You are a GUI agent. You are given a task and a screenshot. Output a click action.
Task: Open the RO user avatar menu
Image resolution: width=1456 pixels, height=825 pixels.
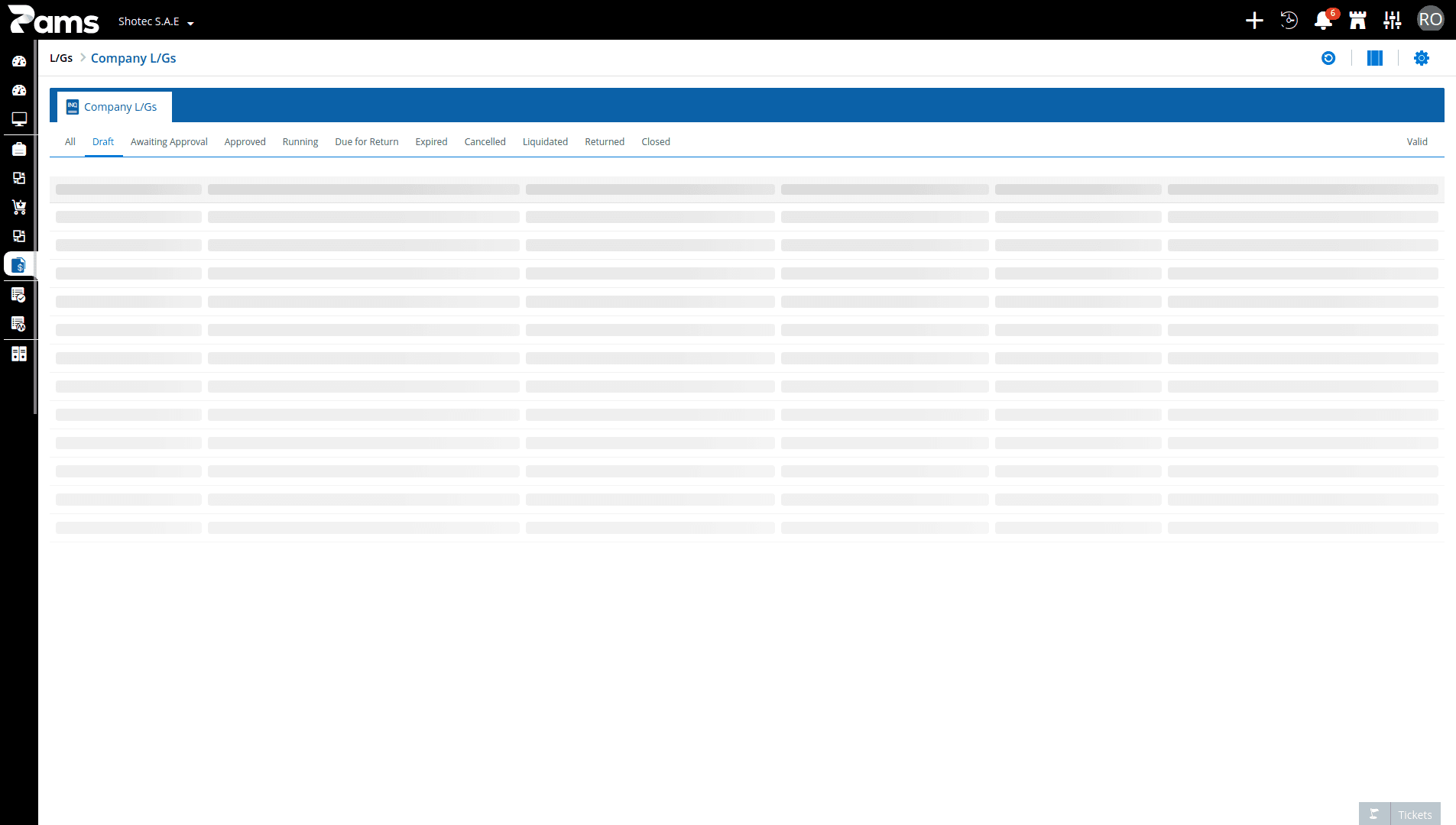click(x=1431, y=20)
